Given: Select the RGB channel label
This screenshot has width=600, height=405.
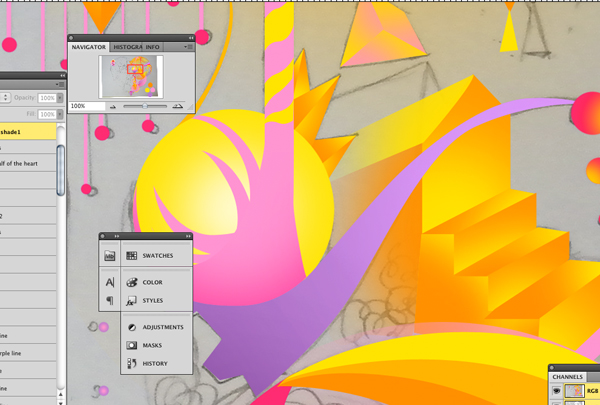Looking at the screenshot, I should coord(592,391).
